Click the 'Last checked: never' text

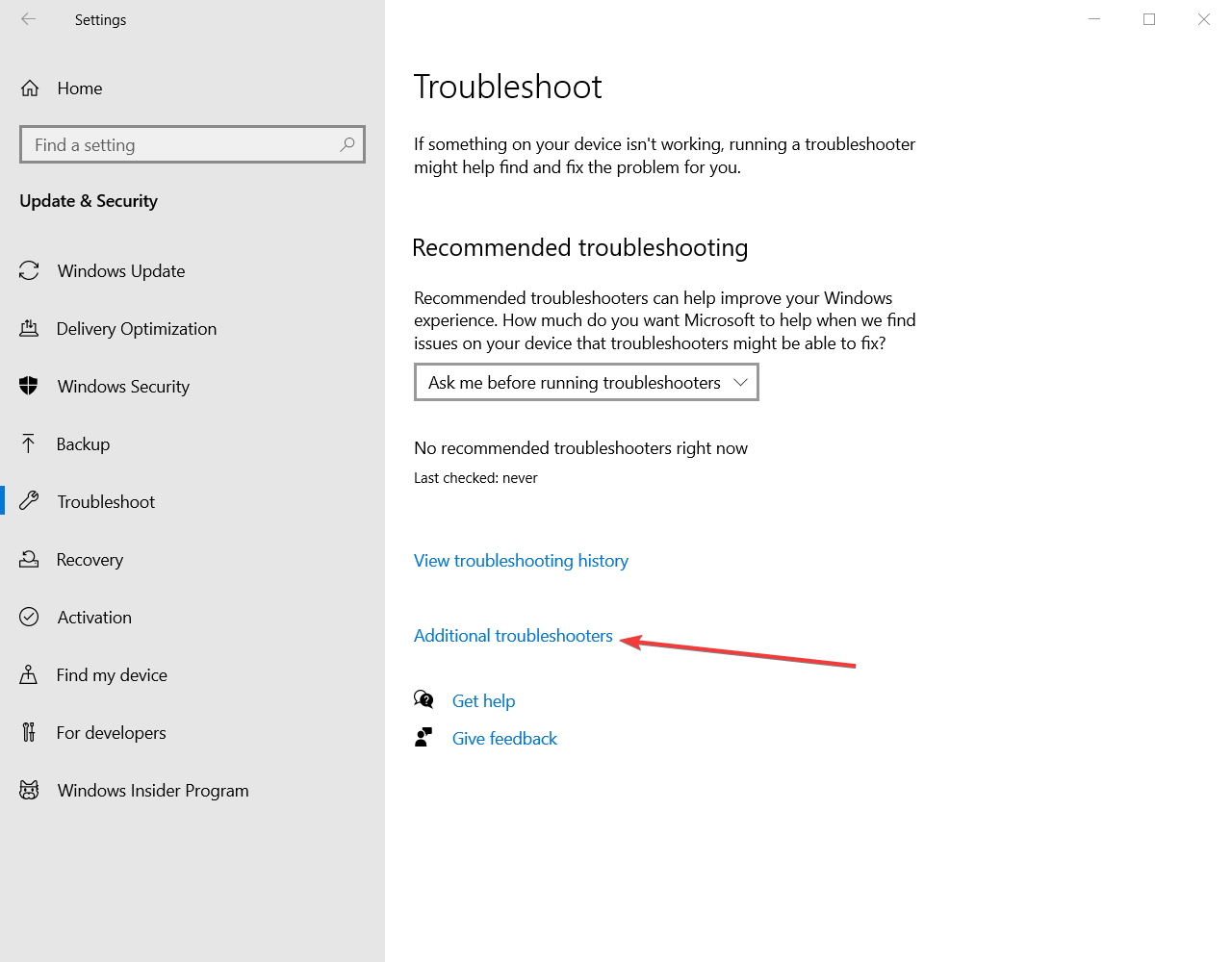[475, 478]
